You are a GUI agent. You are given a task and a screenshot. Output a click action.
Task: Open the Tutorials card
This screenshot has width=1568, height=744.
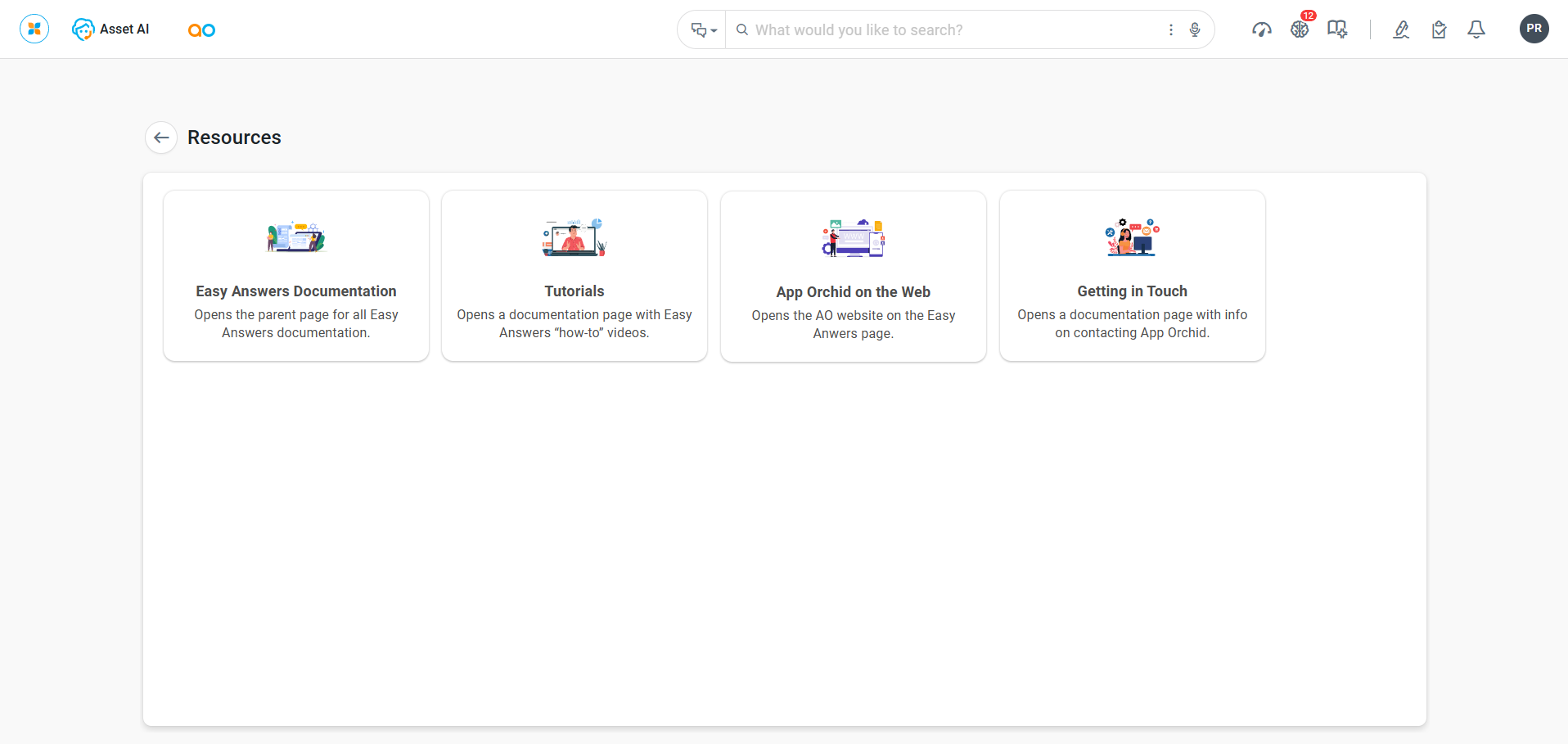(574, 276)
